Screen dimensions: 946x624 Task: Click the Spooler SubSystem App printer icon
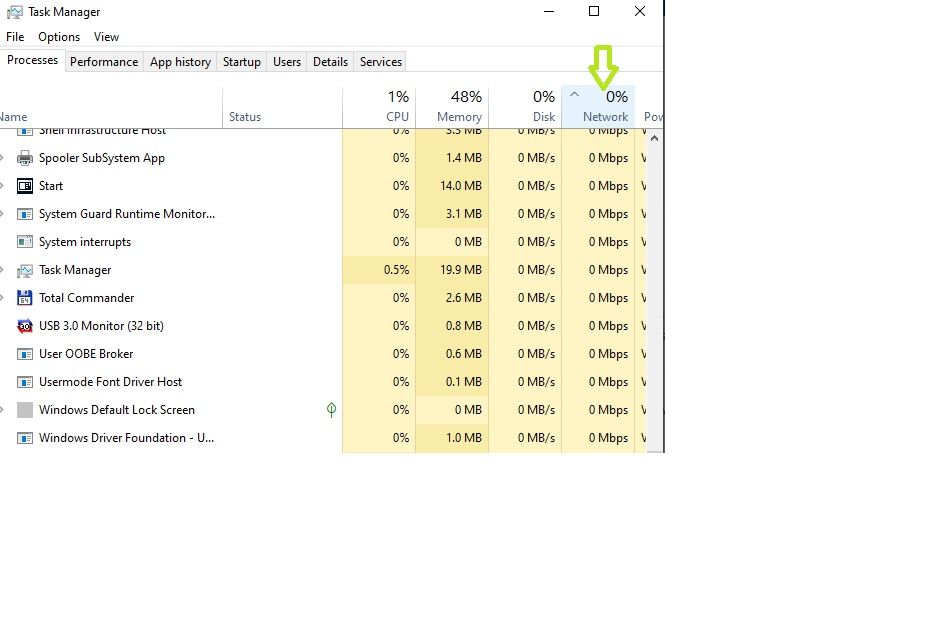25,158
